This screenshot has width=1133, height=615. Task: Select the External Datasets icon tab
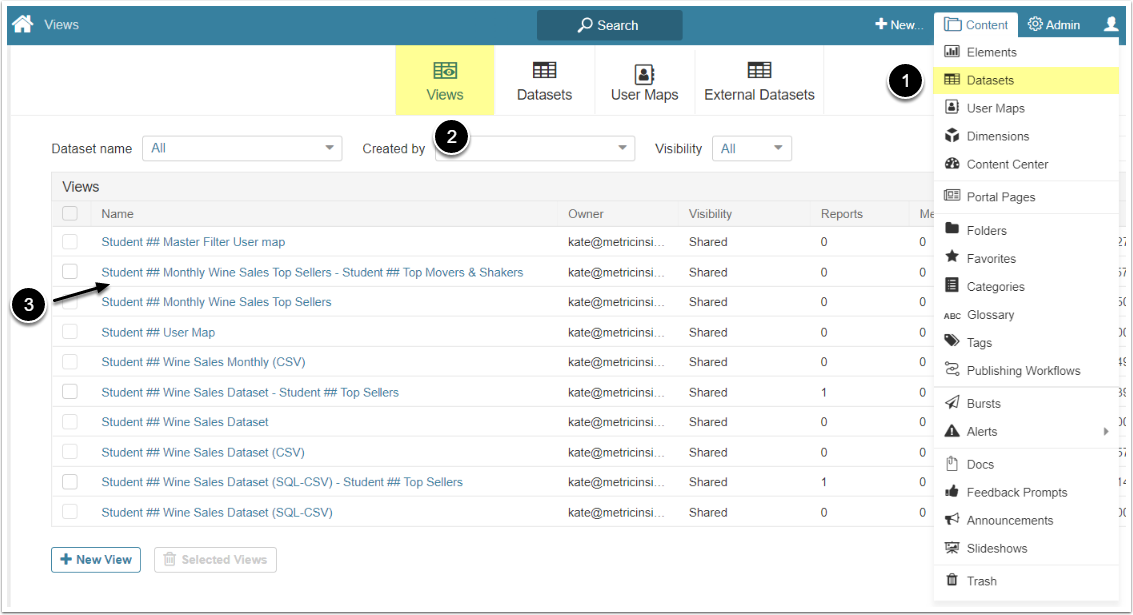[x=759, y=81]
